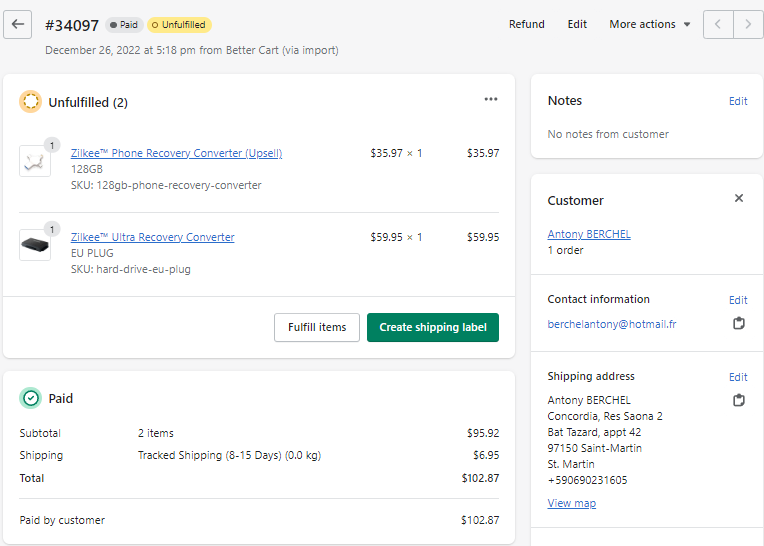Click Edit in the order header

(x=577, y=24)
